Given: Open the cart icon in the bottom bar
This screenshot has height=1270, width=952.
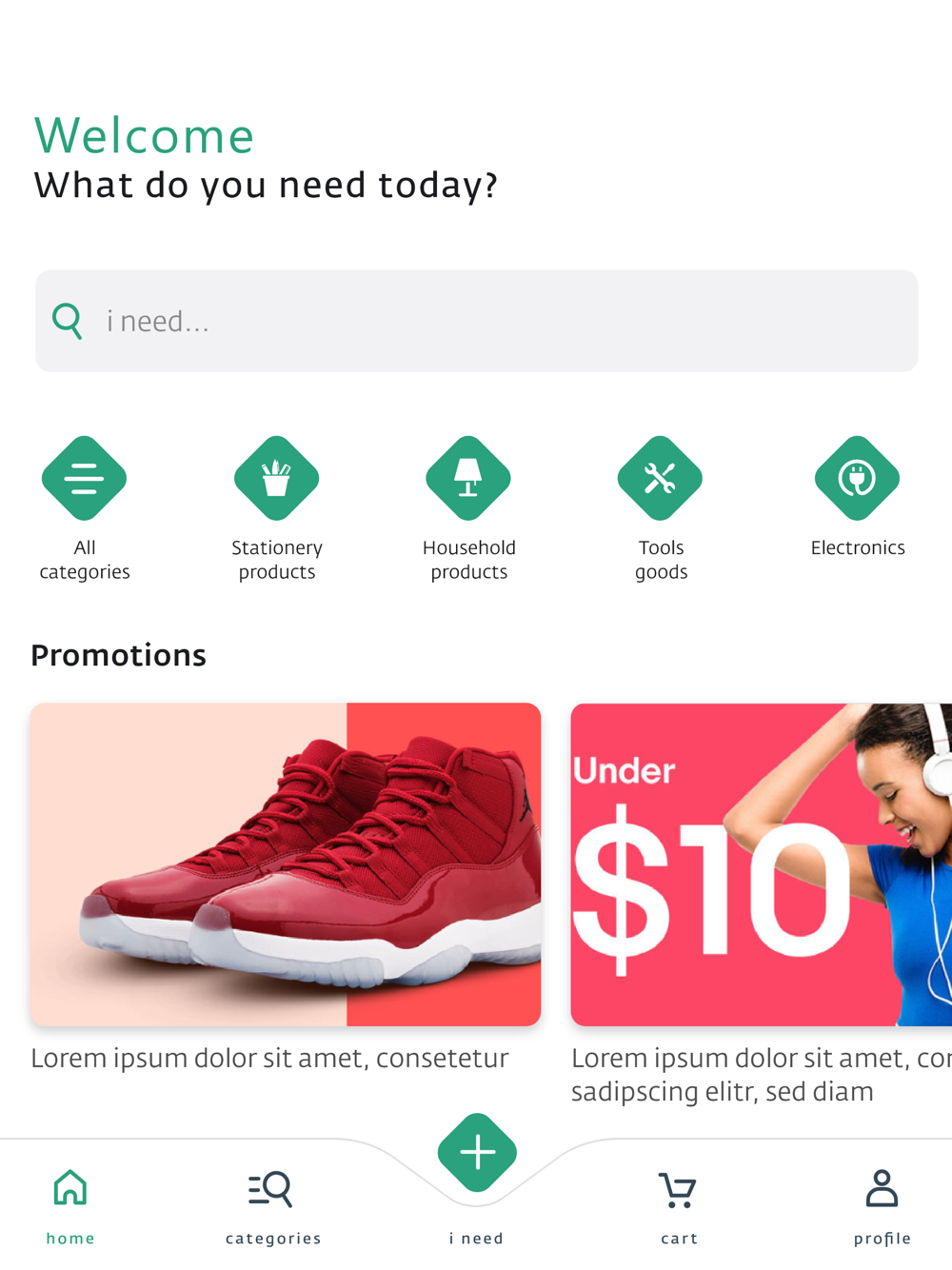Looking at the screenshot, I should pos(678,1190).
